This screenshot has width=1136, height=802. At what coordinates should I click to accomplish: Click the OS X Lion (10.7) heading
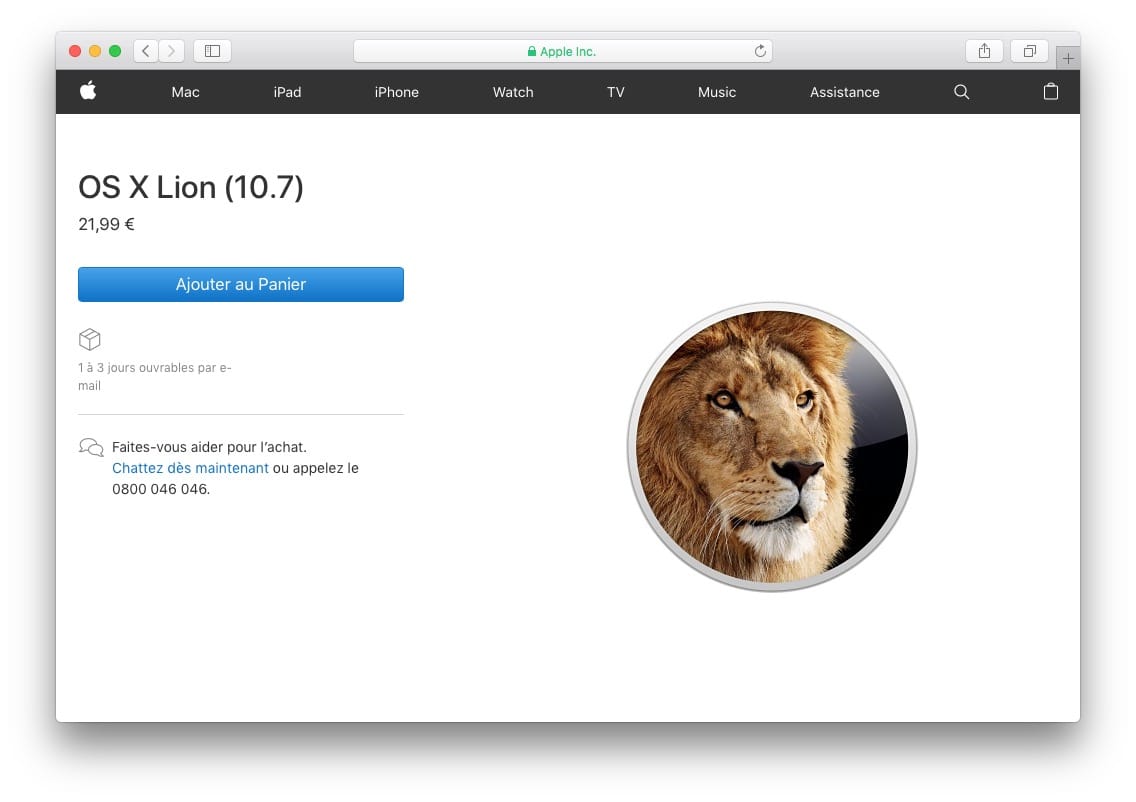pos(191,188)
